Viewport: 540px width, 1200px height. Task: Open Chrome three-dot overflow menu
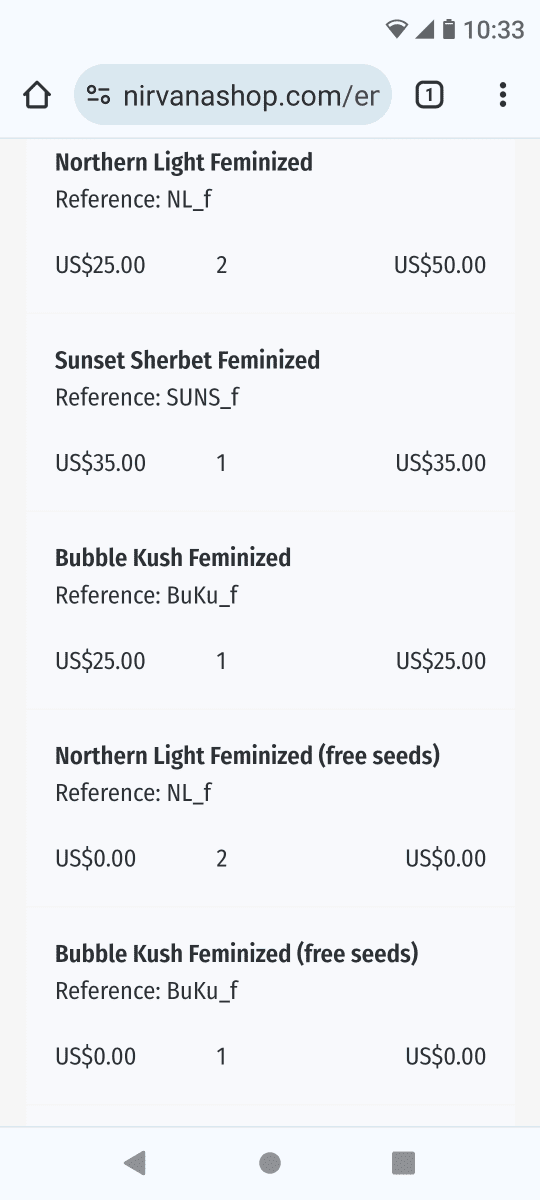(502, 96)
